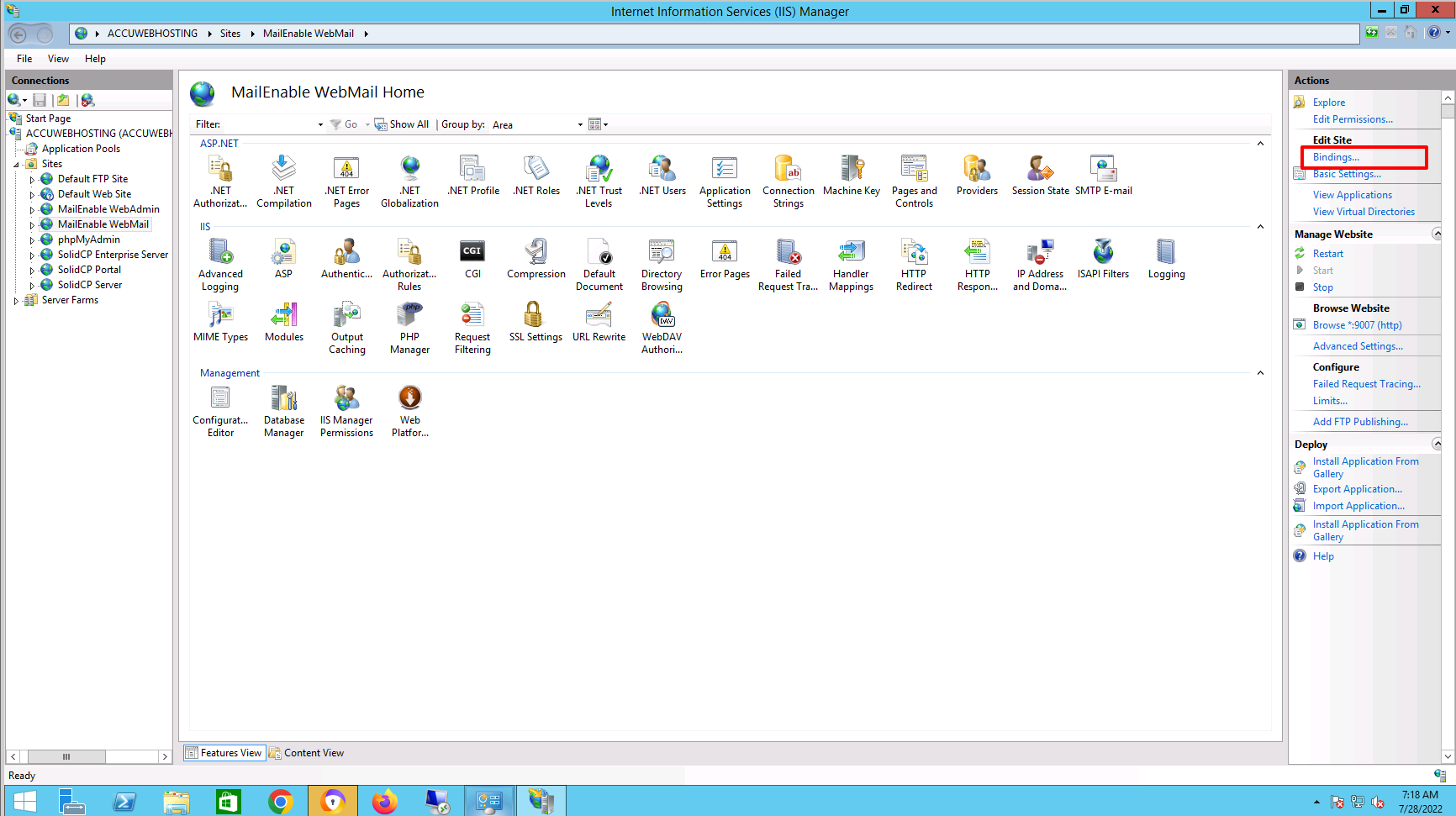Open SMTP E-mail feature
Viewport: 1456px width, 816px height.
pos(1104,176)
